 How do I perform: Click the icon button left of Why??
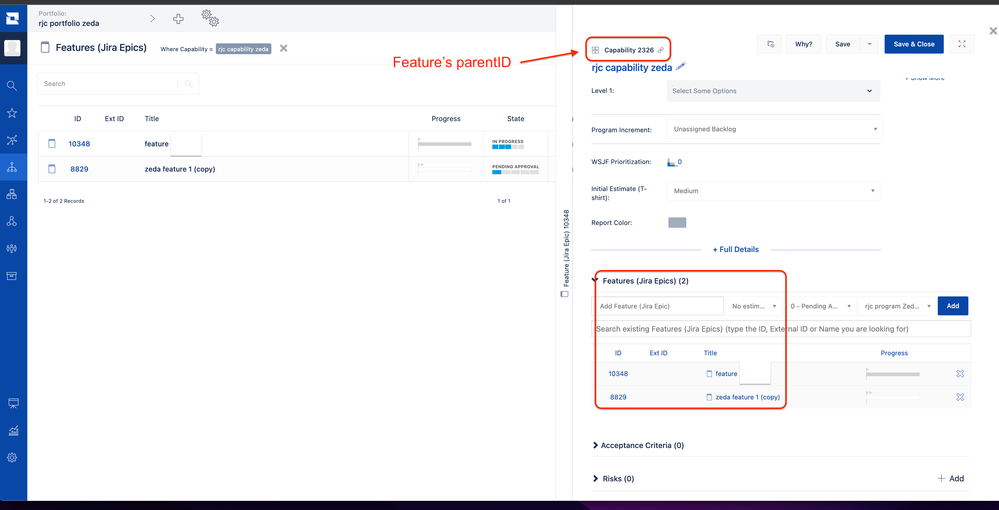point(770,44)
